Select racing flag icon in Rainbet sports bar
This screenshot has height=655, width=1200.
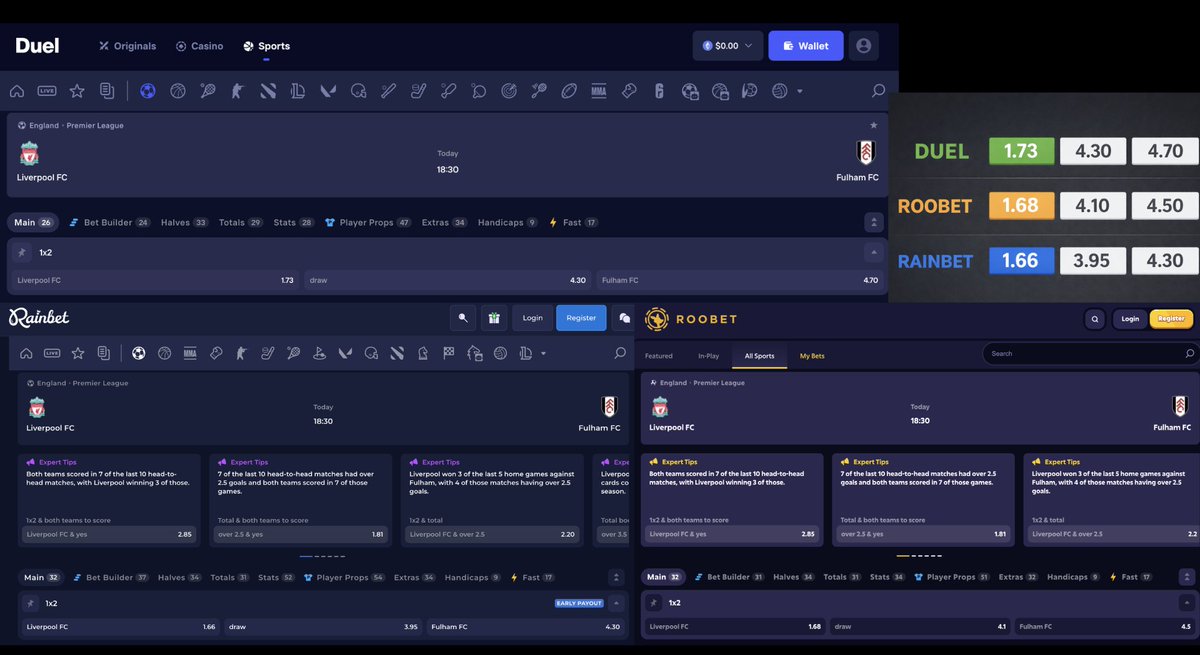click(x=448, y=353)
